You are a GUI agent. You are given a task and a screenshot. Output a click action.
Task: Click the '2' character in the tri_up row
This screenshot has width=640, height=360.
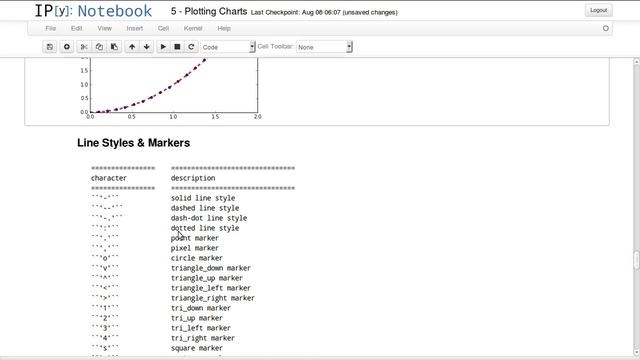point(105,318)
